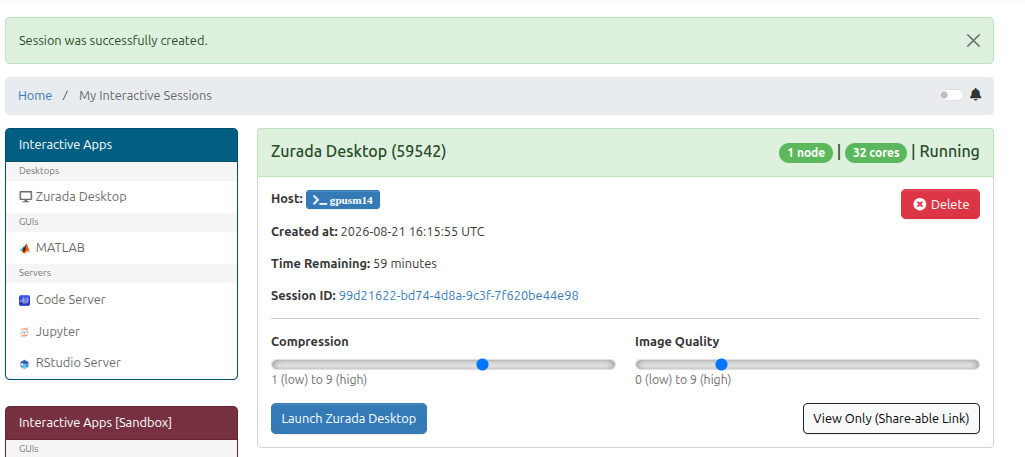Viewport: 1025px width, 457px height.
Task: Click the Time Remaining 59 minutes text
Action: click(354, 263)
